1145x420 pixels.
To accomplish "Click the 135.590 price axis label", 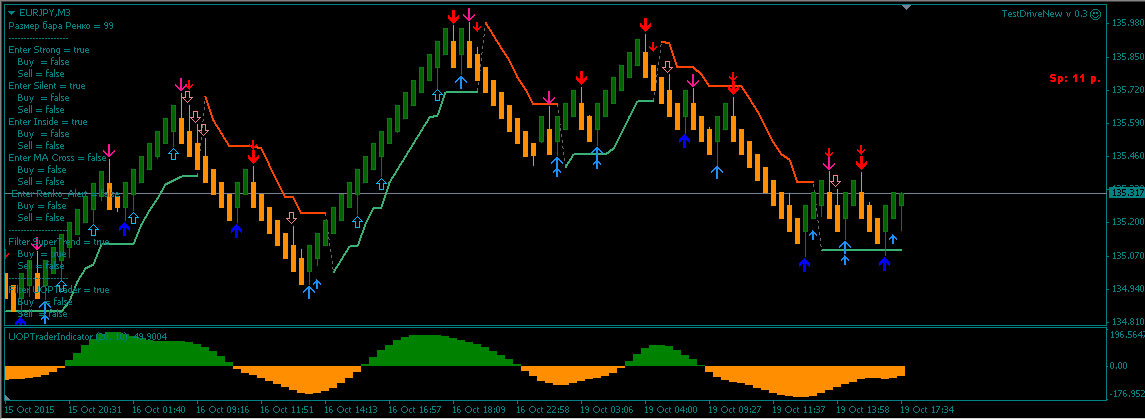I will tap(1125, 123).
